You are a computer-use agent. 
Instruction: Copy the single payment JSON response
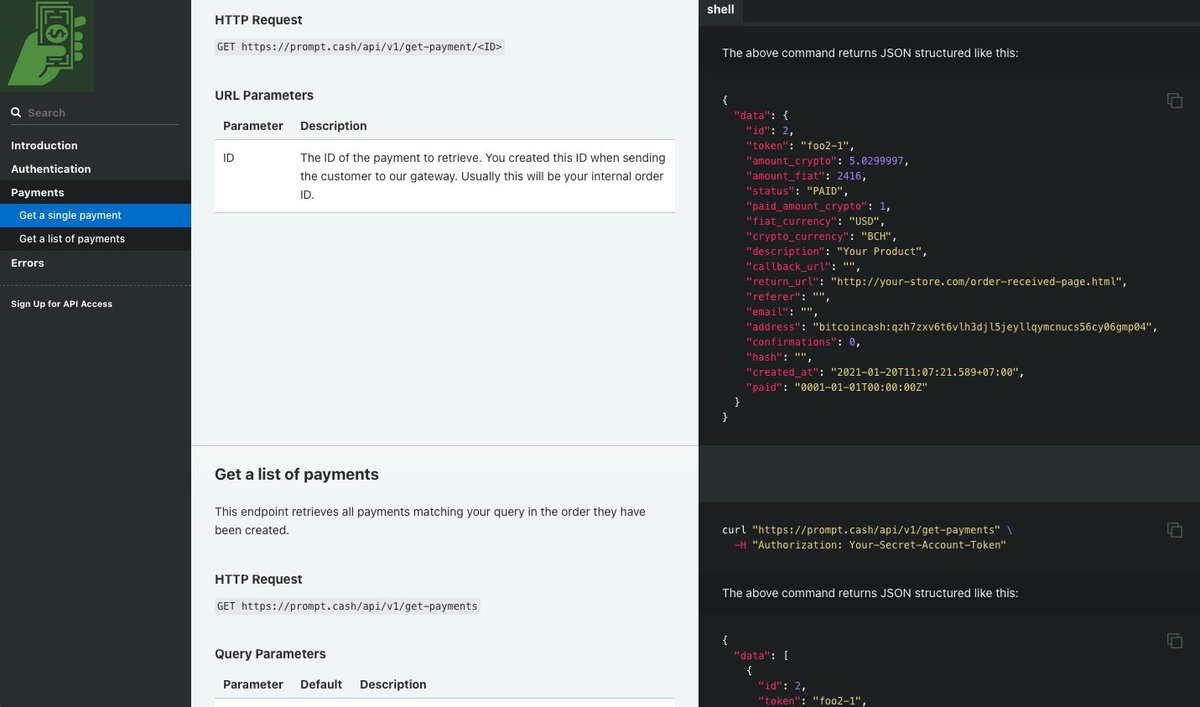[x=1175, y=100]
